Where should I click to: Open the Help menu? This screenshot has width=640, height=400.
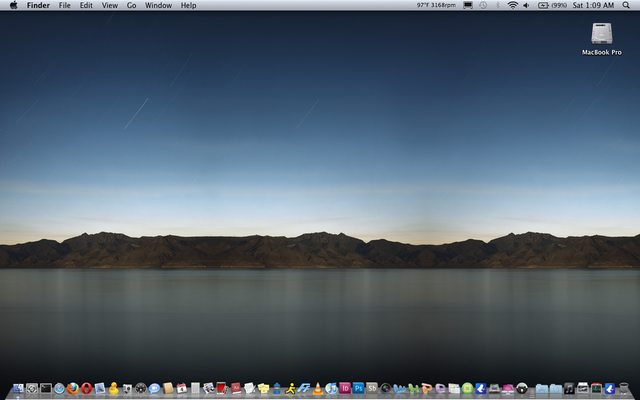pos(188,5)
